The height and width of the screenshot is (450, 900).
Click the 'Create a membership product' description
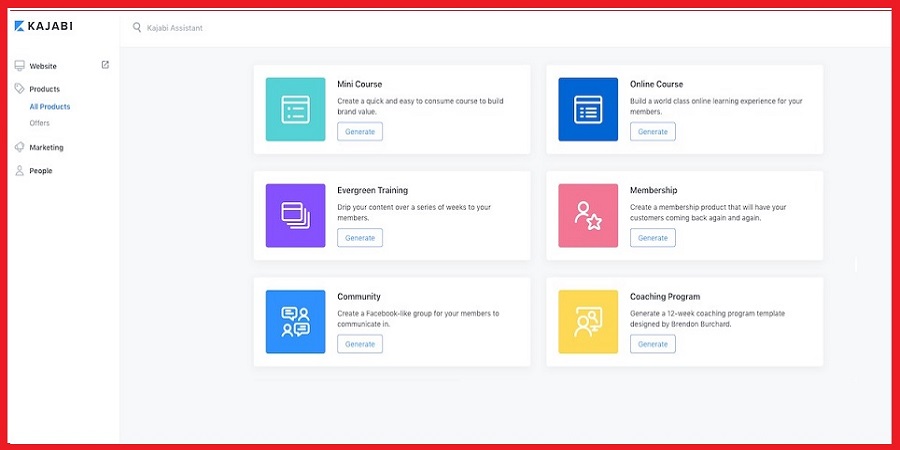708,212
